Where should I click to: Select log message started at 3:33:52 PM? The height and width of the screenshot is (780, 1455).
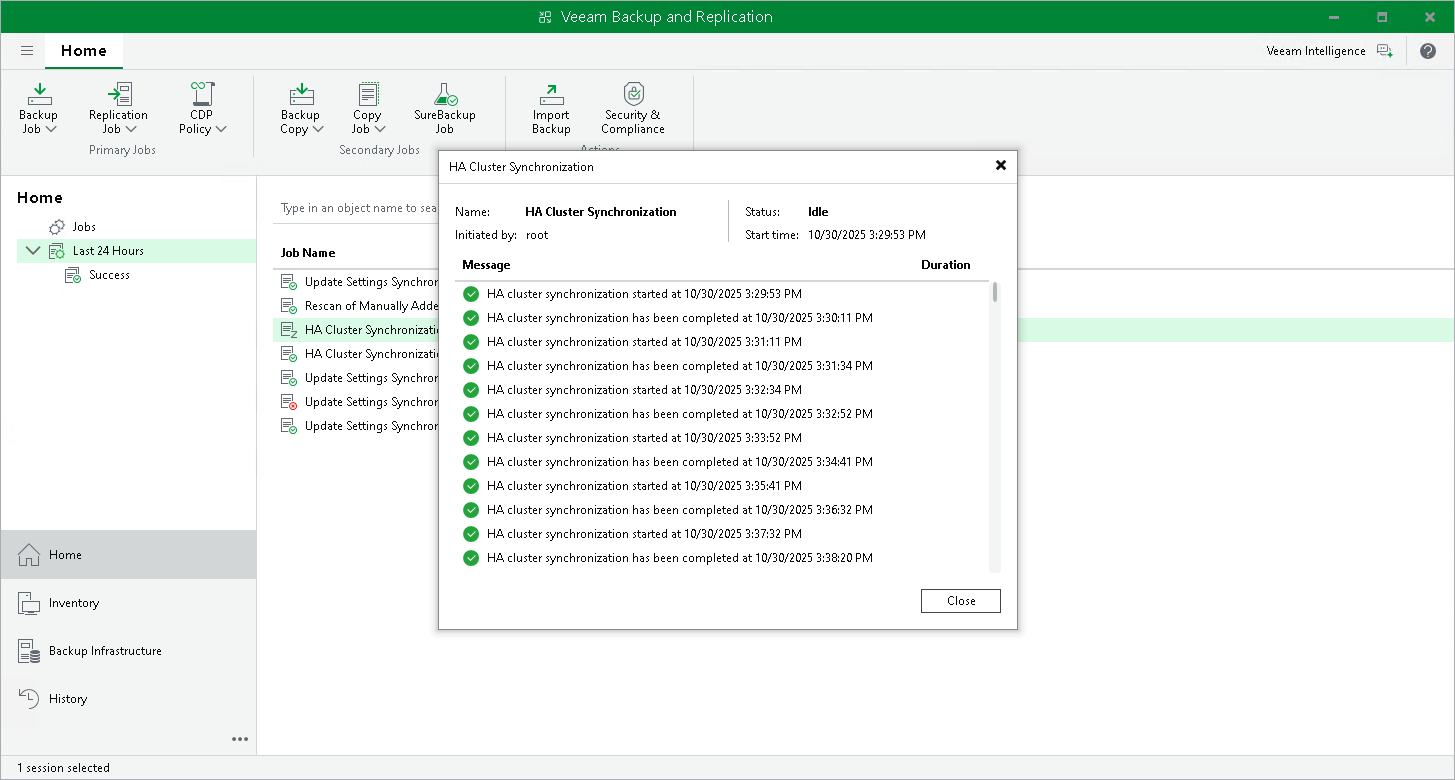click(x=644, y=438)
